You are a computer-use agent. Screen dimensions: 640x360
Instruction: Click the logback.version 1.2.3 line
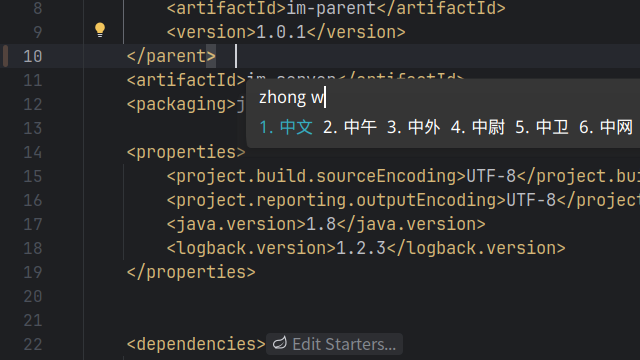point(366,248)
